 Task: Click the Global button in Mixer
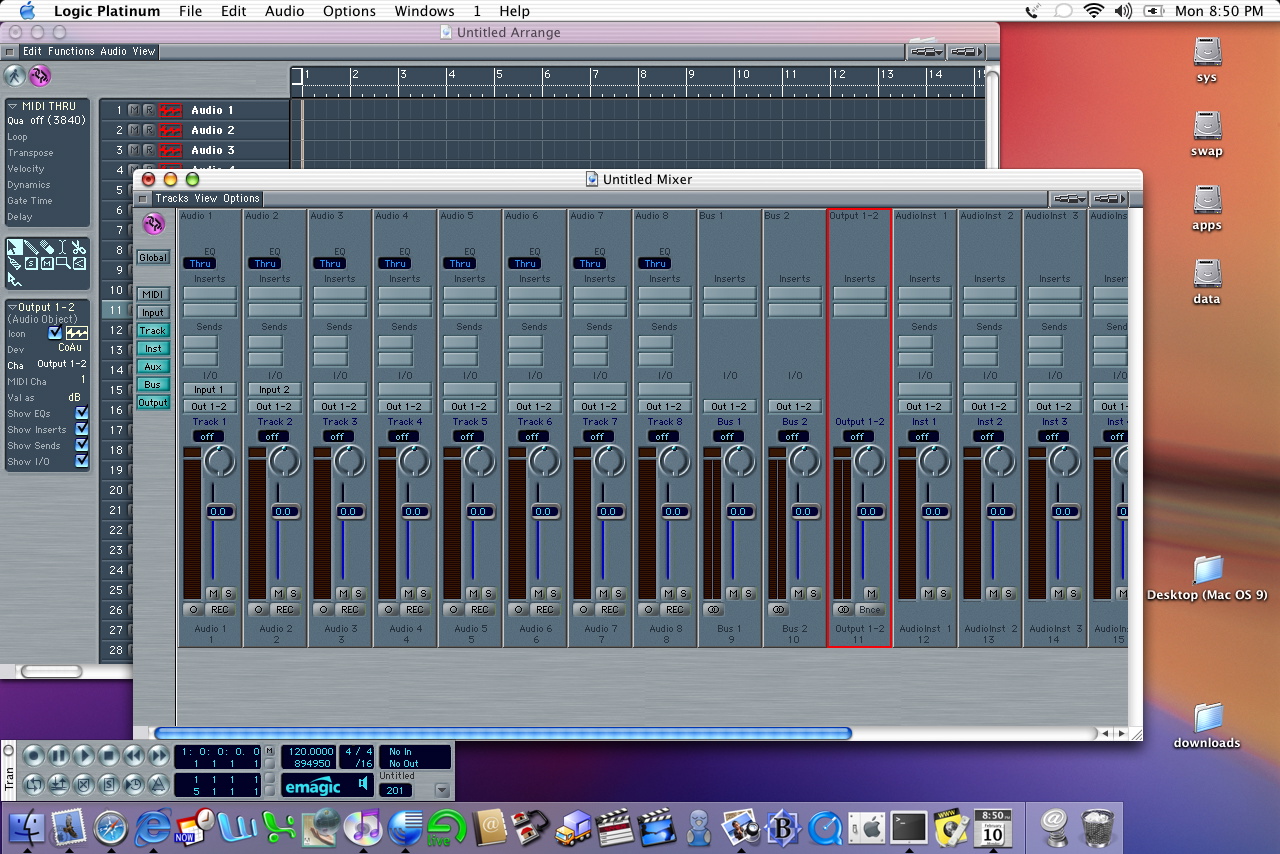tap(153, 257)
